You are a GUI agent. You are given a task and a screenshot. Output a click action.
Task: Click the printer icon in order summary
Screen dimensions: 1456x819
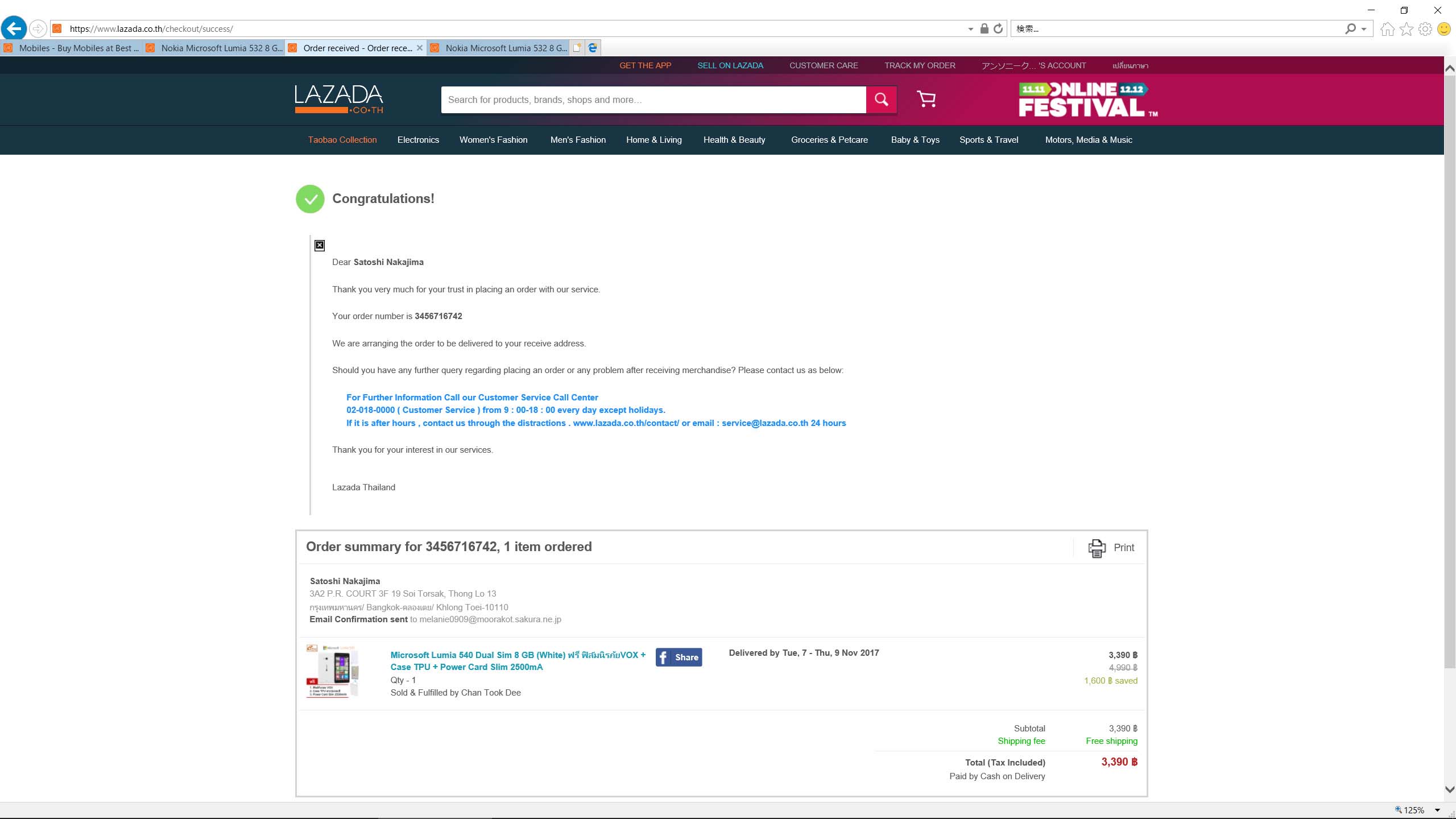(1097, 548)
